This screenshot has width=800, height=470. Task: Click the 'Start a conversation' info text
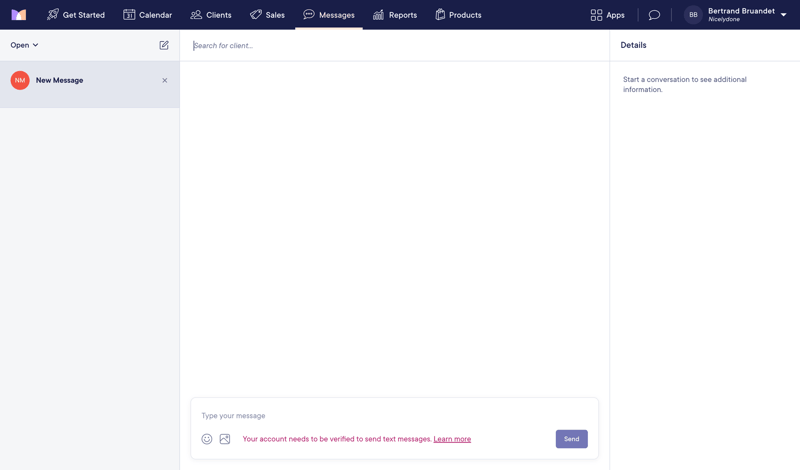click(x=685, y=84)
